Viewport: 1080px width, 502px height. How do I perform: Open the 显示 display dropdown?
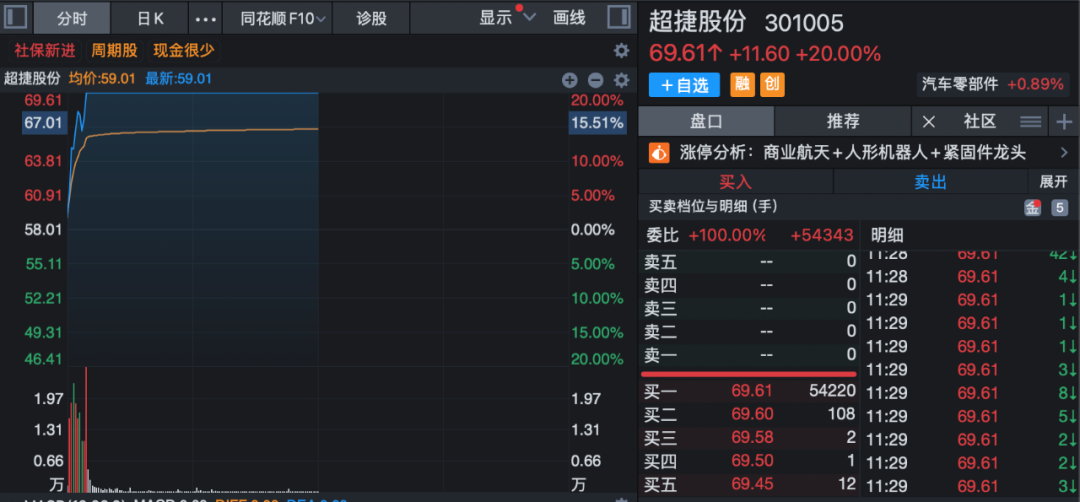coord(507,18)
